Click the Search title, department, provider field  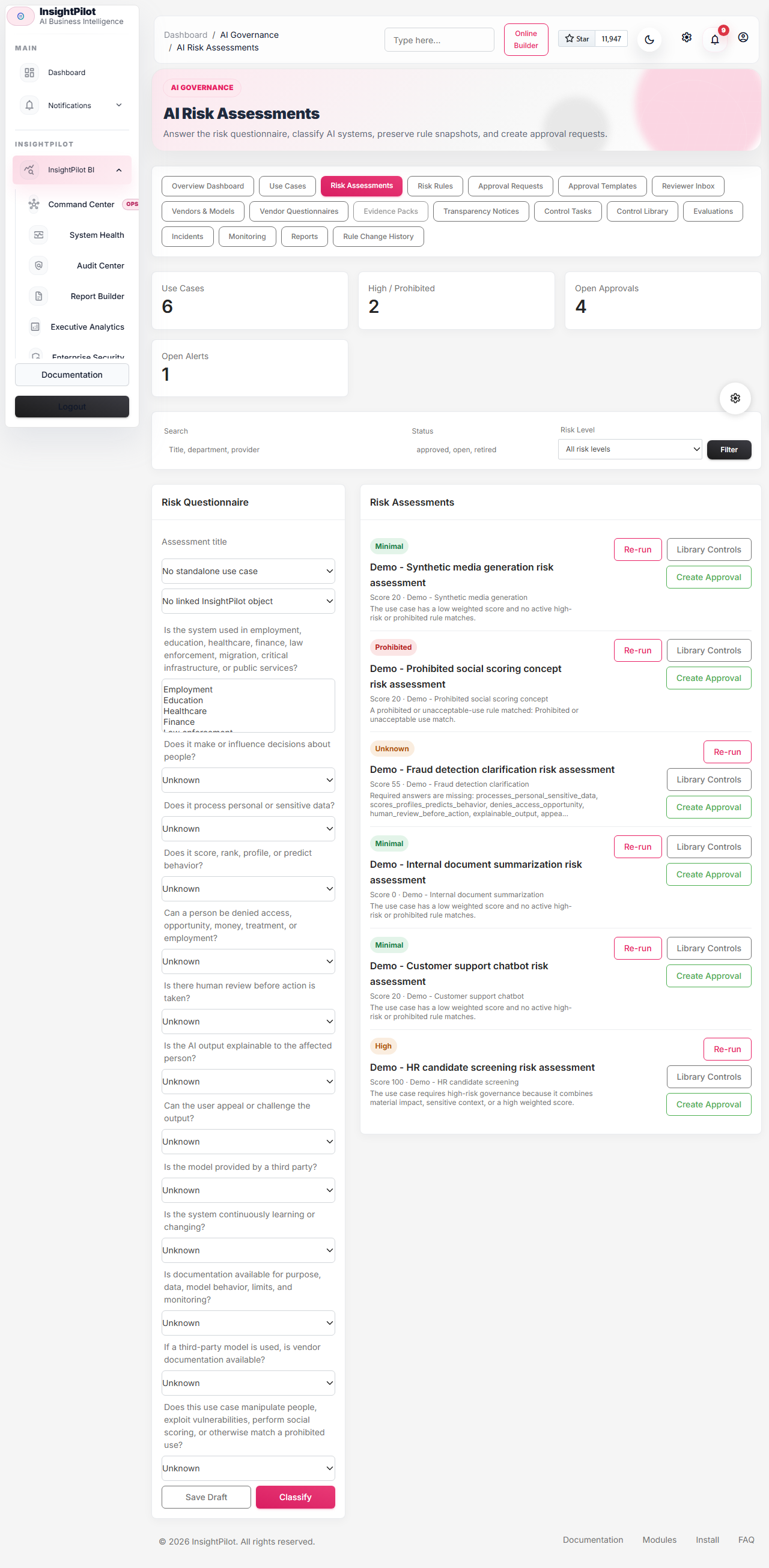(282, 450)
